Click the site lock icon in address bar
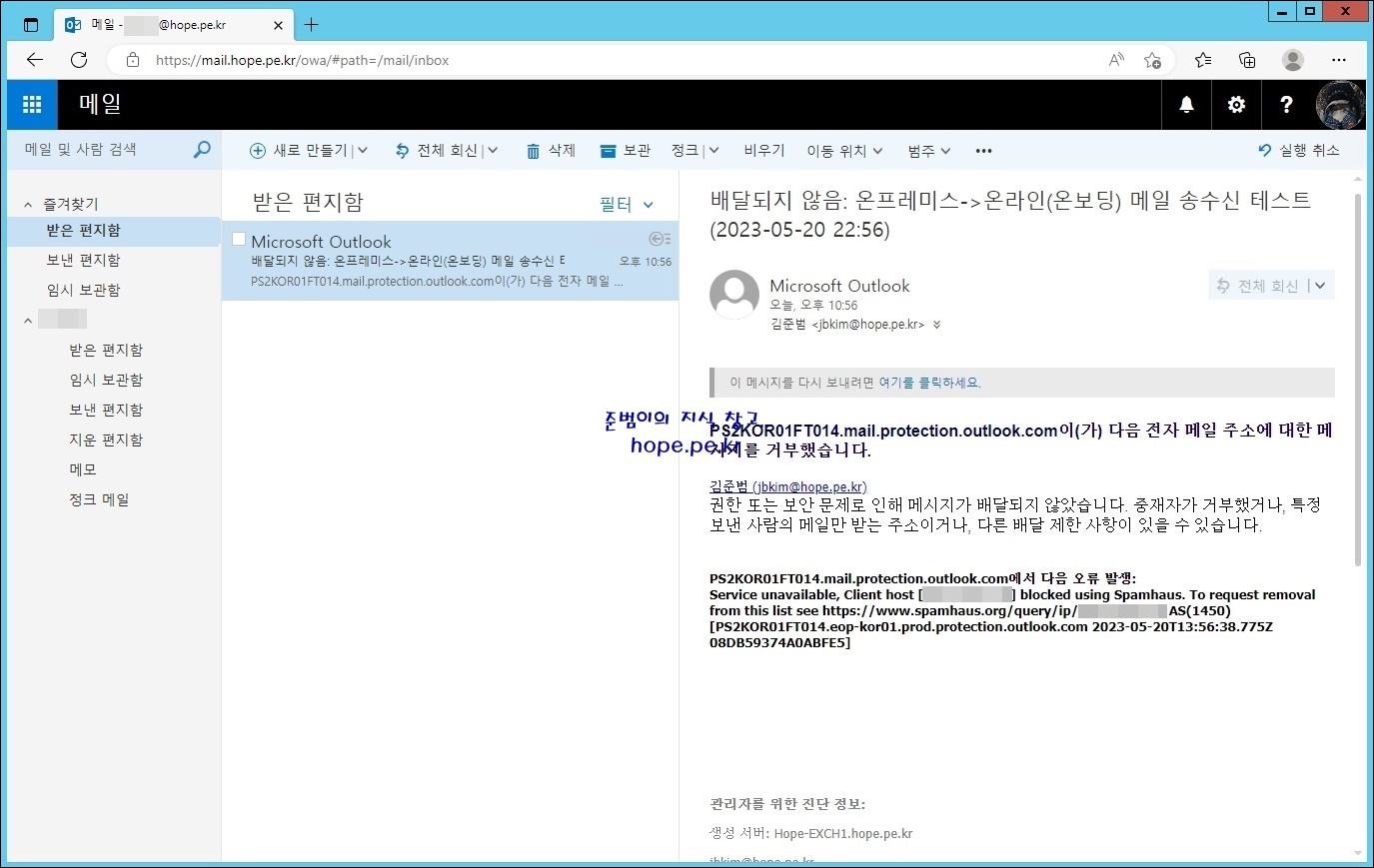The image size is (1374, 868). pyautogui.click(x=133, y=60)
